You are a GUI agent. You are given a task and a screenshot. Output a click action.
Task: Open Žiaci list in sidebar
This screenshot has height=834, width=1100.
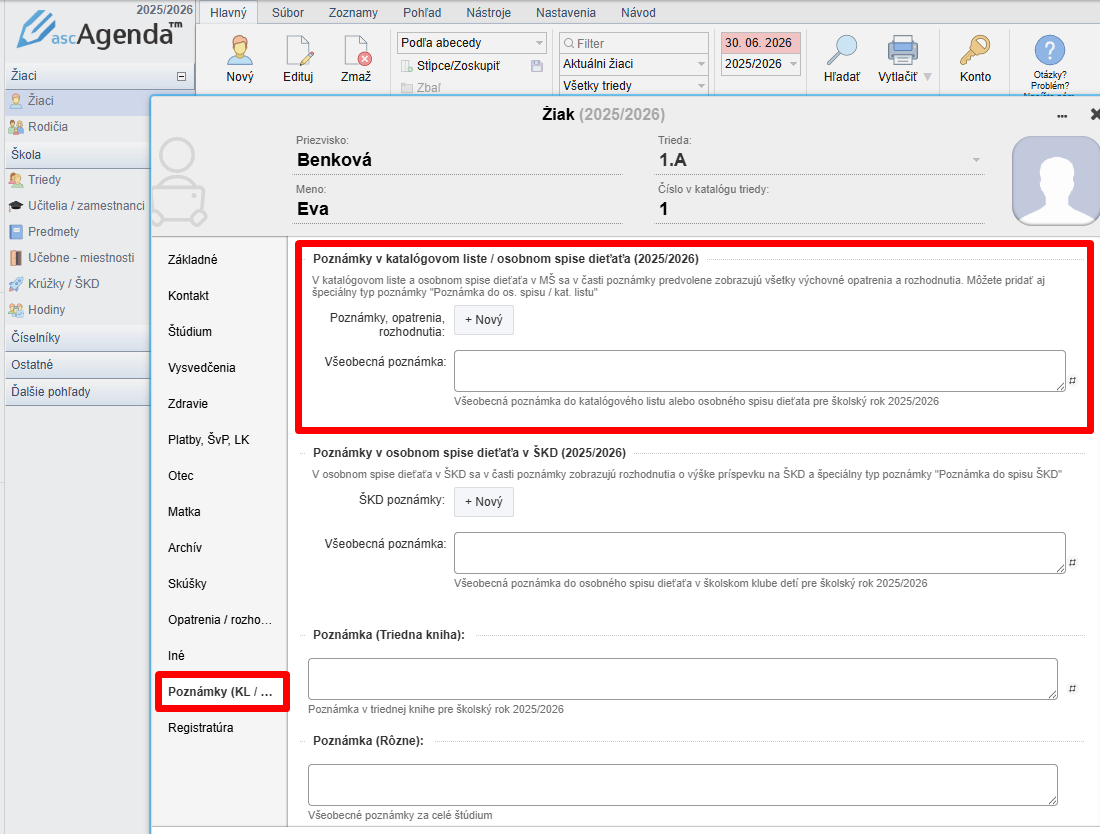(77, 101)
